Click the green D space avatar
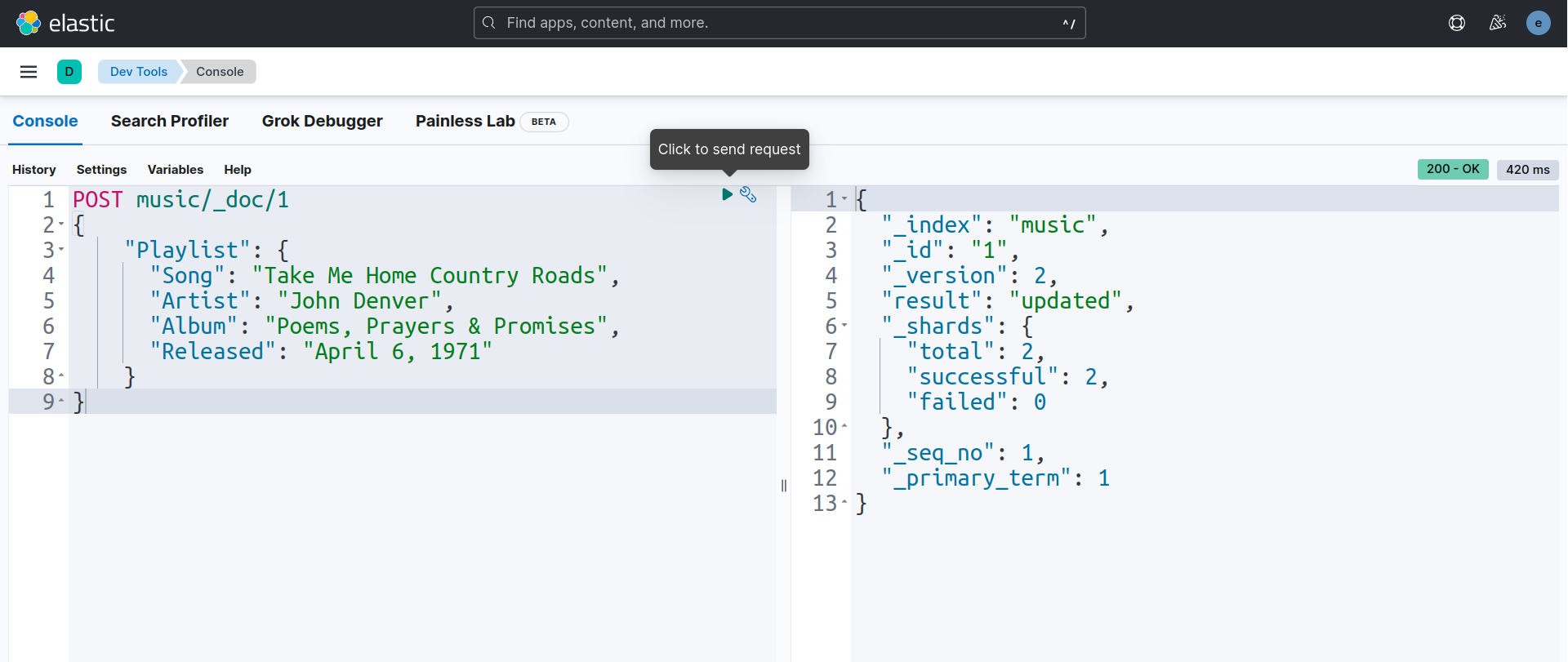The height and width of the screenshot is (662, 1568). pos(69,72)
